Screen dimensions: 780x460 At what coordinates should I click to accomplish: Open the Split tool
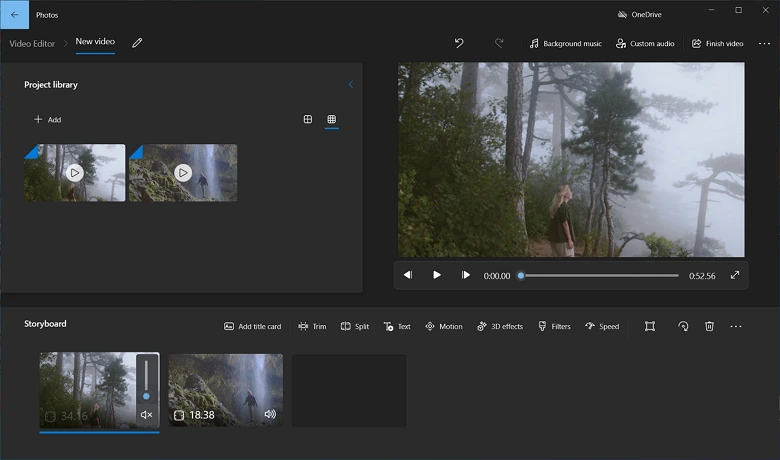(355, 327)
